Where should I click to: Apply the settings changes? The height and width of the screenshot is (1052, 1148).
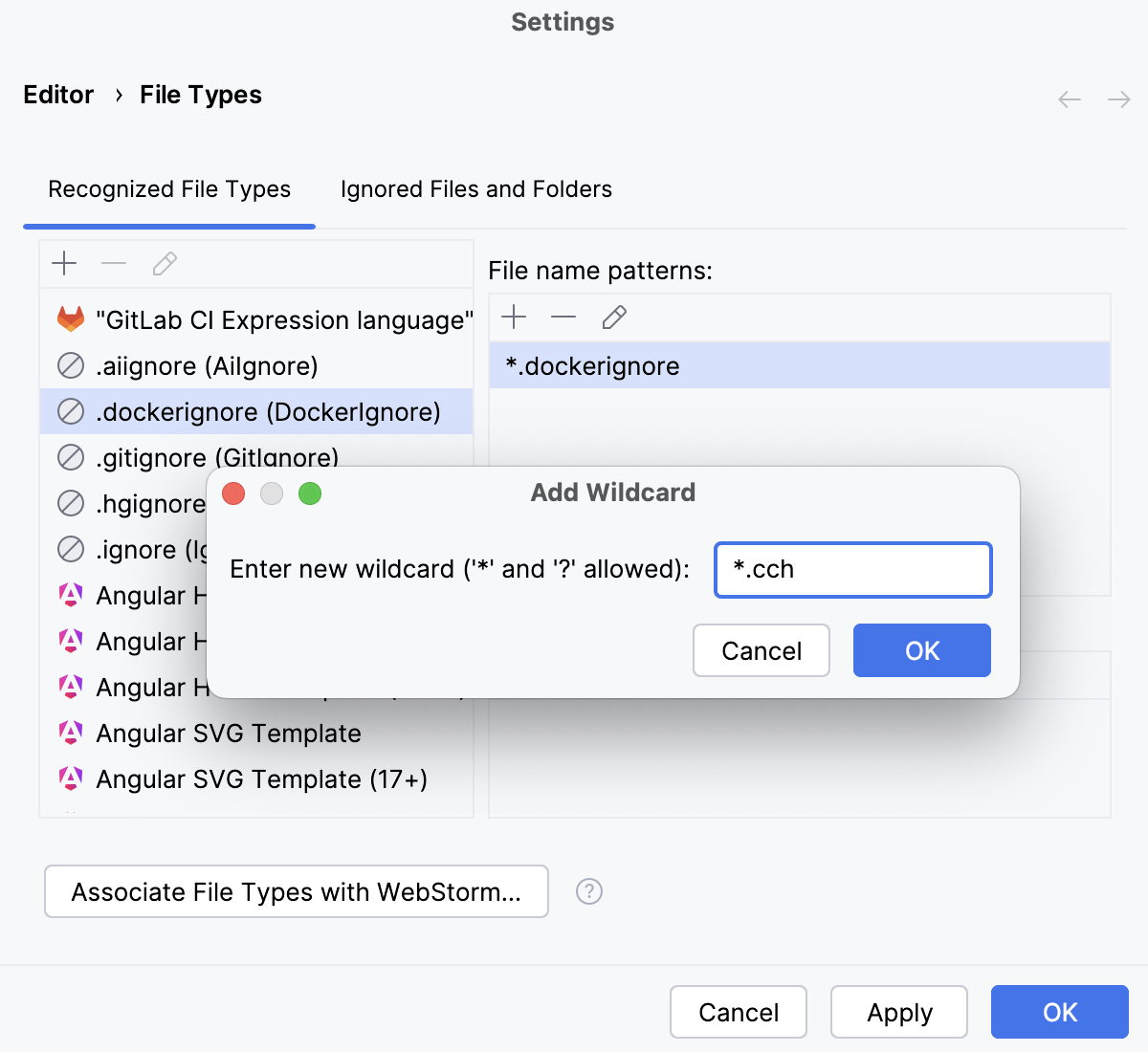(x=898, y=1011)
